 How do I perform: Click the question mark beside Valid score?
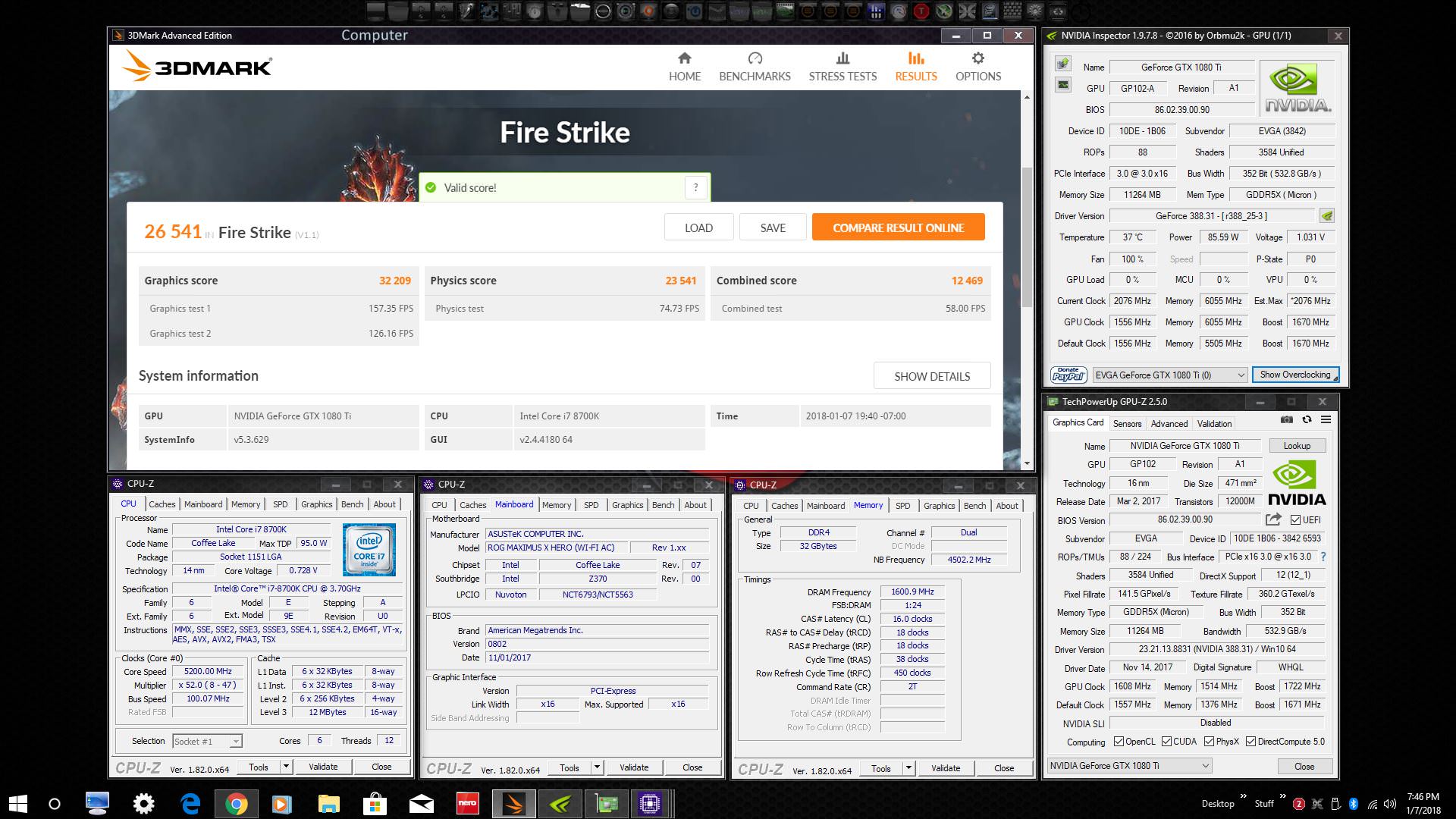695,187
